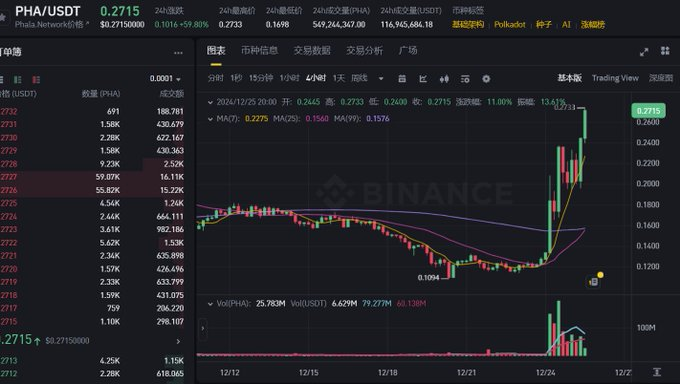
Task: Switch to the 交易数据 tab
Action: coord(312,51)
